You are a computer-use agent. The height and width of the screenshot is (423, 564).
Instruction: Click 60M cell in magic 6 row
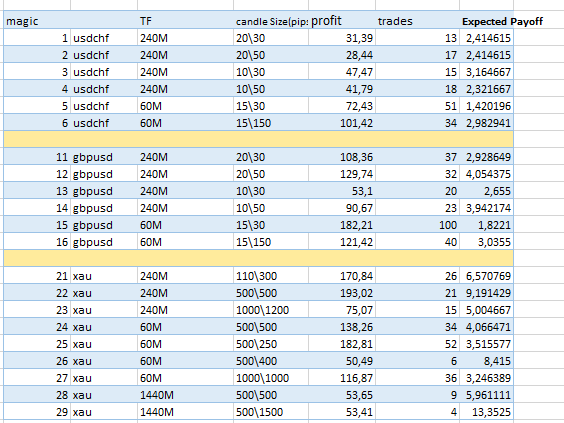tap(185, 123)
